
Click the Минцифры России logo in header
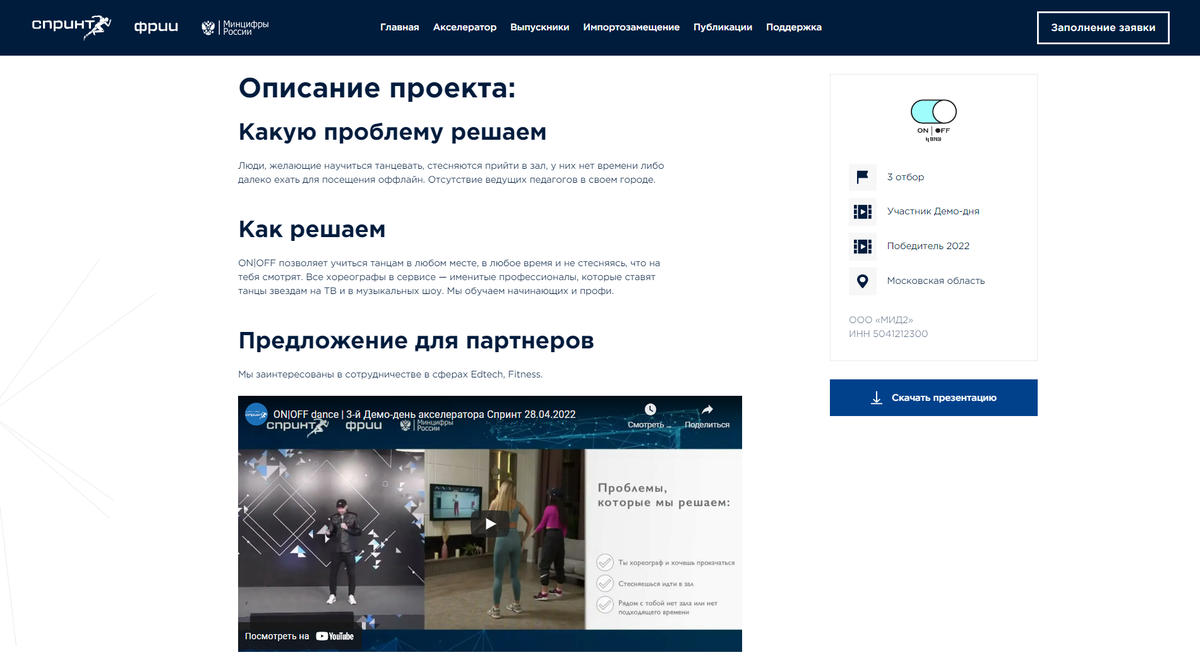(235, 27)
